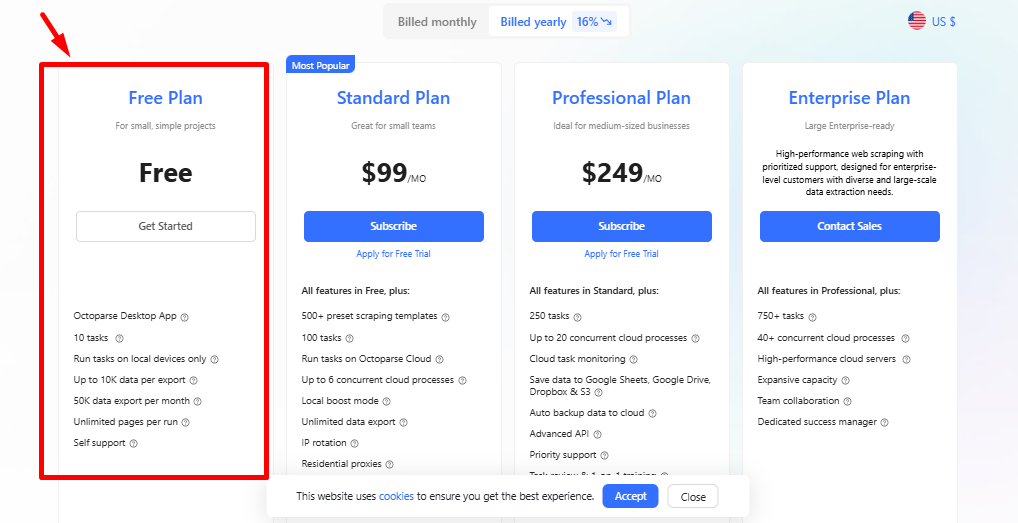Image resolution: width=1018 pixels, height=523 pixels.
Task: Accept the cookies notice
Action: [x=630, y=496]
